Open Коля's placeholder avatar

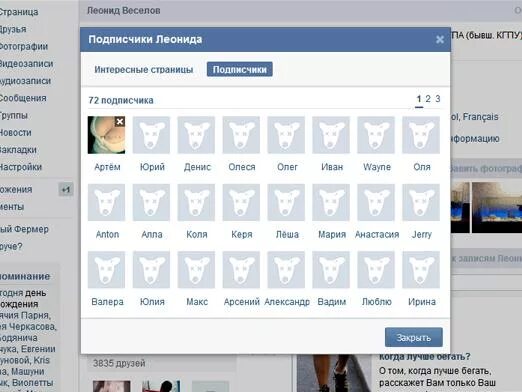tap(196, 203)
